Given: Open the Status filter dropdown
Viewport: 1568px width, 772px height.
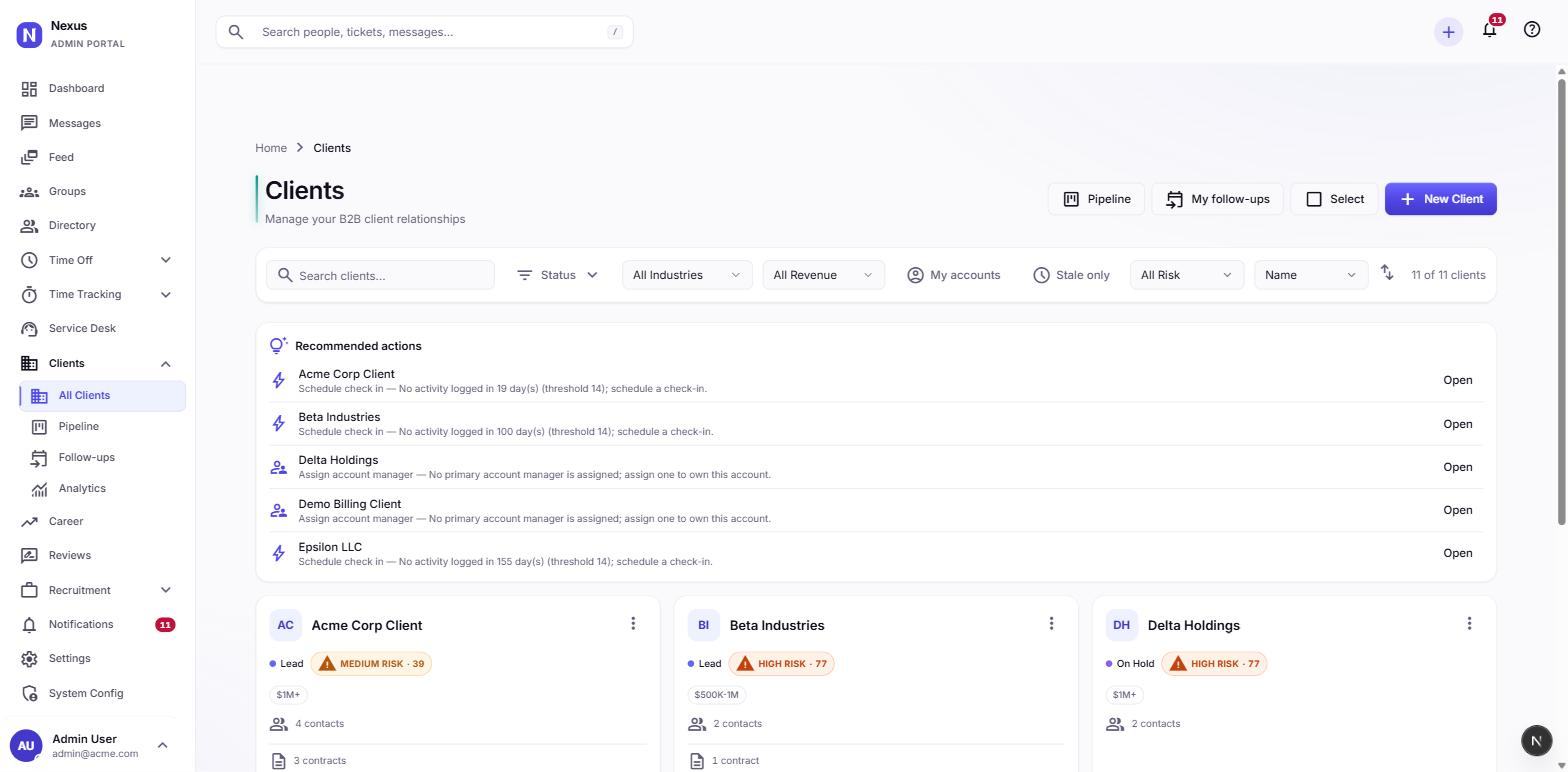Looking at the screenshot, I should click(557, 275).
